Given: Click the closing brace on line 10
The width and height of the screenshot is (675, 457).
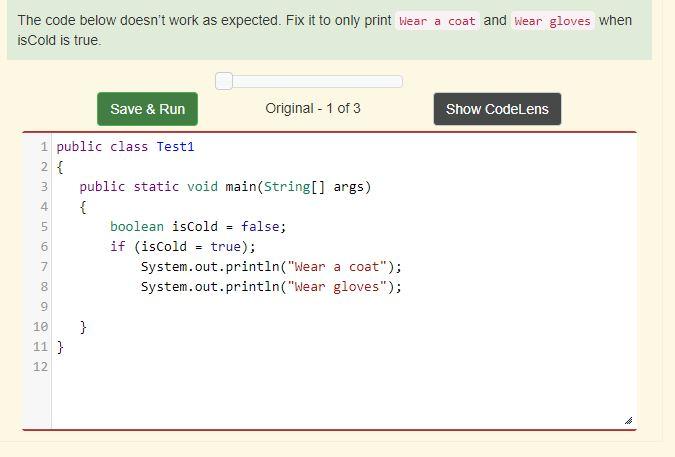Looking at the screenshot, I should [83, 327].
